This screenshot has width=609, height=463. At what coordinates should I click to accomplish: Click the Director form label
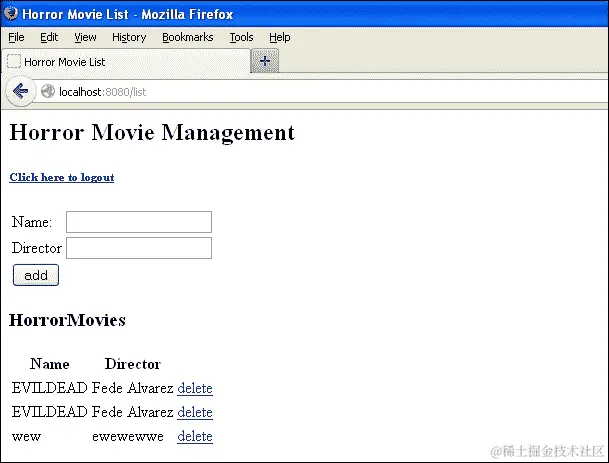37,248
